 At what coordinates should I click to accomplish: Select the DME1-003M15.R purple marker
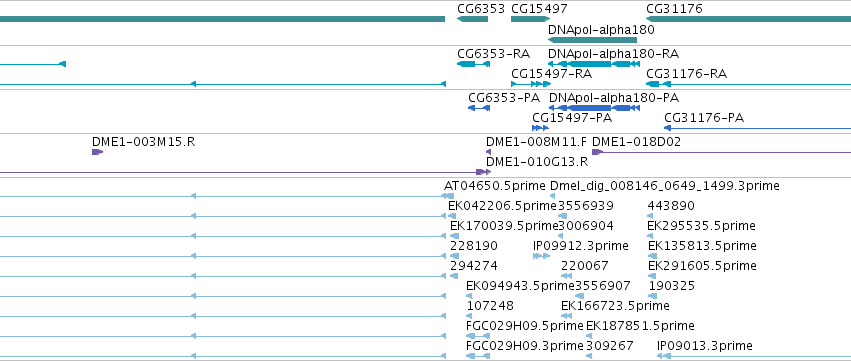(97, 152)
